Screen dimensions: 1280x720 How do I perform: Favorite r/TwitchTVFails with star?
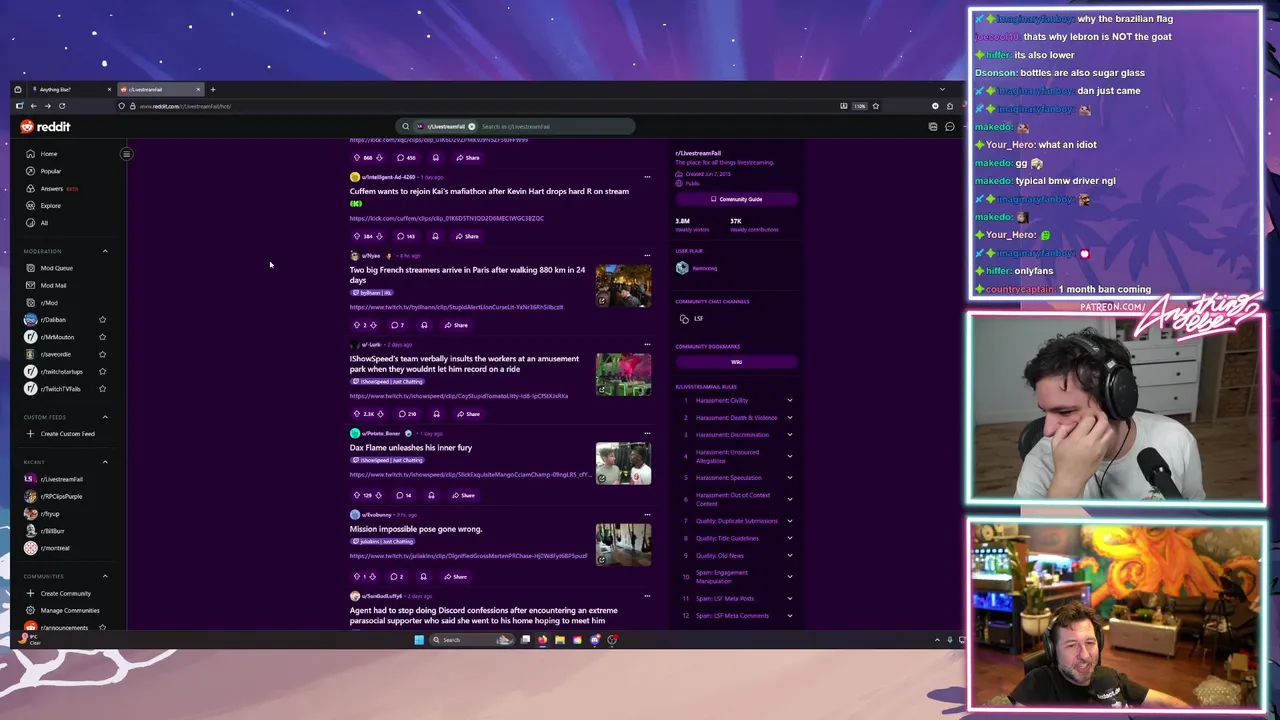102,388
